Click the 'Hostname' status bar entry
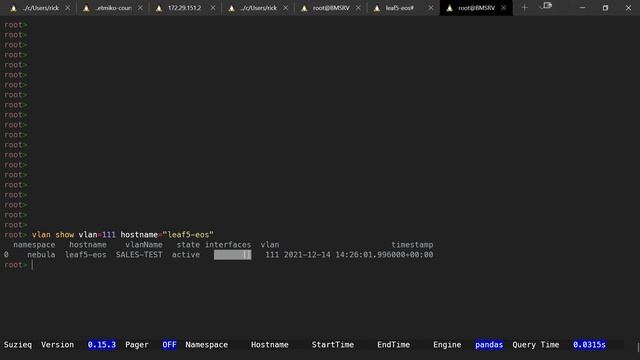The width and height of the screenshot is (640, 360). 270,345
